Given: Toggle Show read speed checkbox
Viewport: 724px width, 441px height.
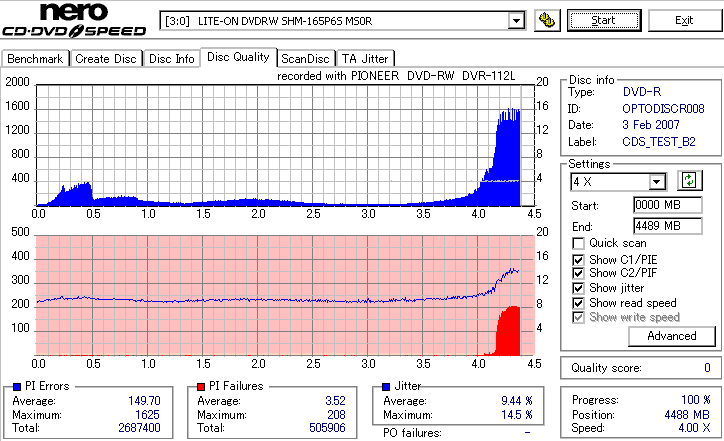Looking at the screenshot, I should (578, 303).
